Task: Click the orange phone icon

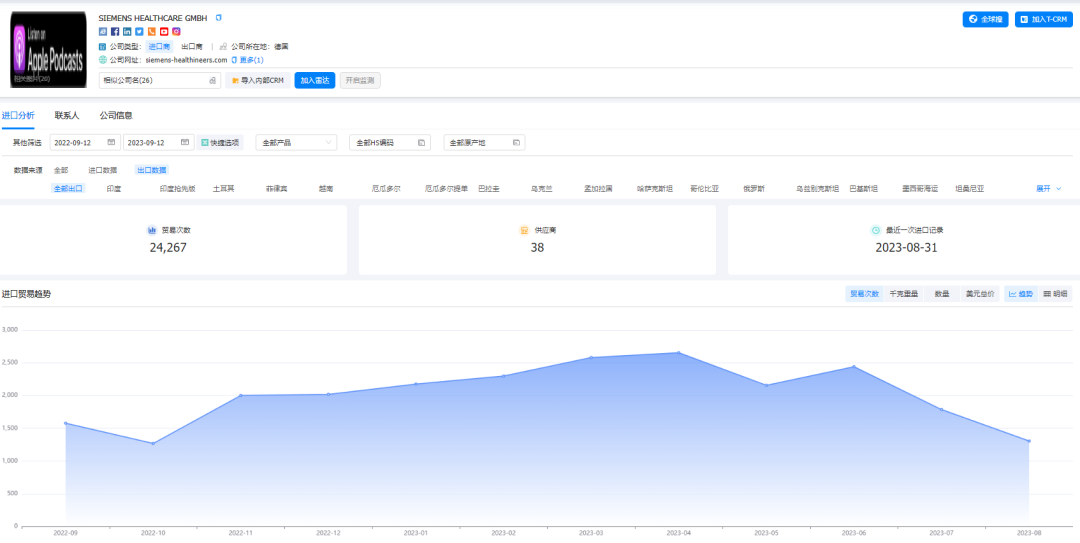Action: [152, 32]
